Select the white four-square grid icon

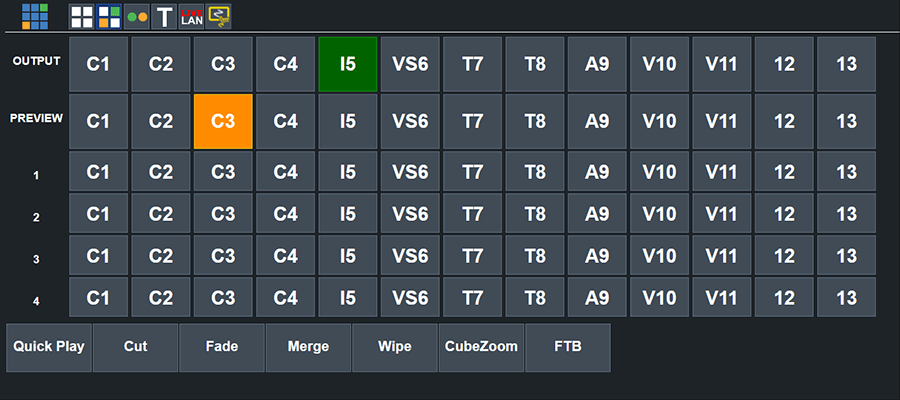(x=82, y=16)
